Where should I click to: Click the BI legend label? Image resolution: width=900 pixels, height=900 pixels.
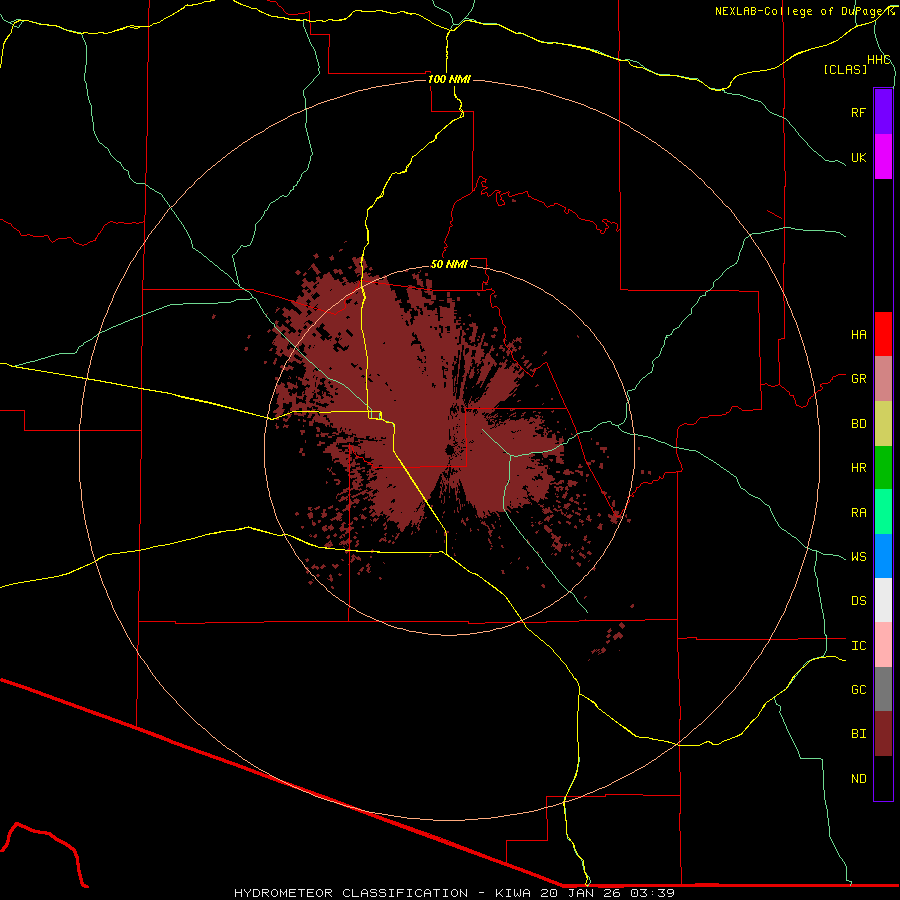pos(858,734)
